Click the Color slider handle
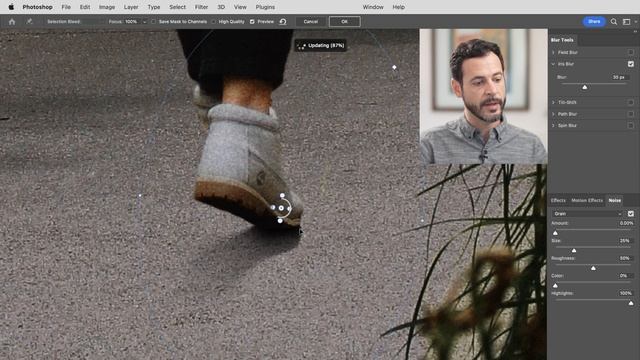 tap(555, 285)
